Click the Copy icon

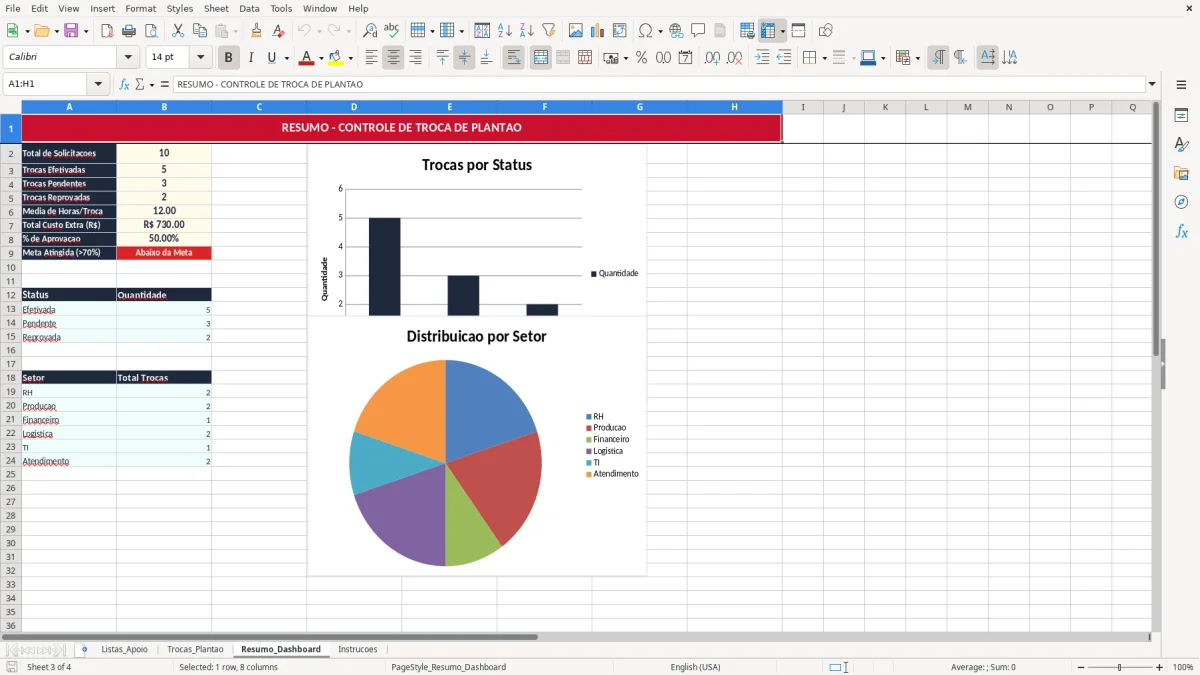pos(200,30)
